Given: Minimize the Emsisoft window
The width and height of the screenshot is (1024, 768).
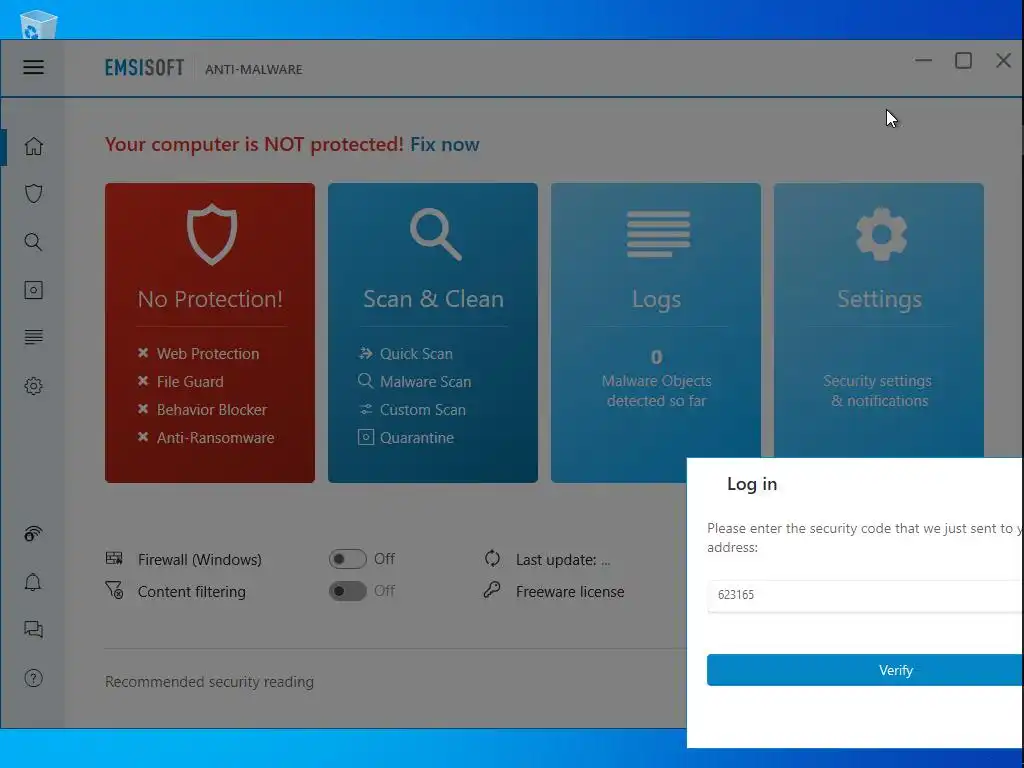Looking at the screenshot, I should click(x=923, y=61).
